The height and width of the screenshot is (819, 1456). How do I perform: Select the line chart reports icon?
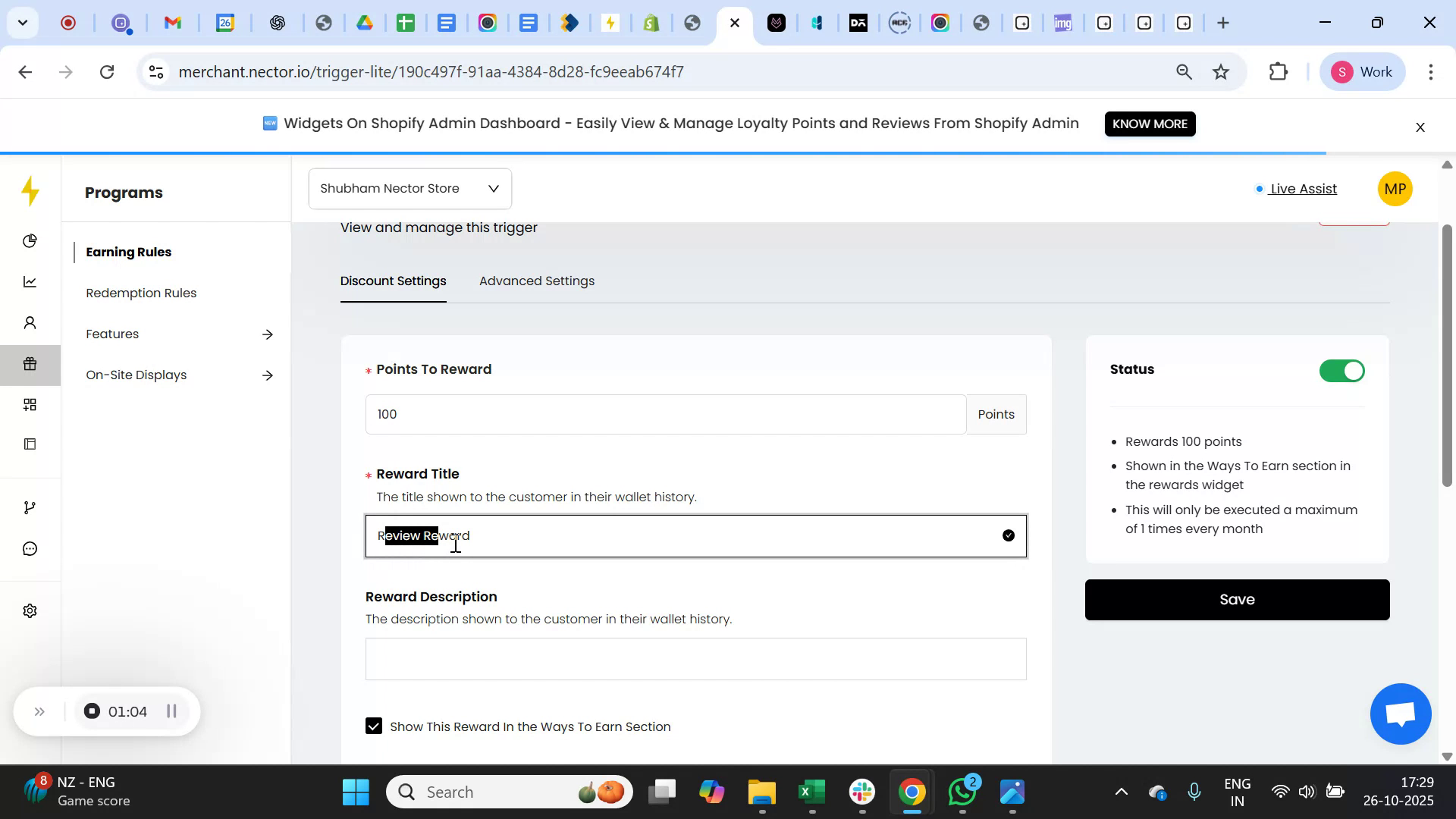click(x=30, y=281)
